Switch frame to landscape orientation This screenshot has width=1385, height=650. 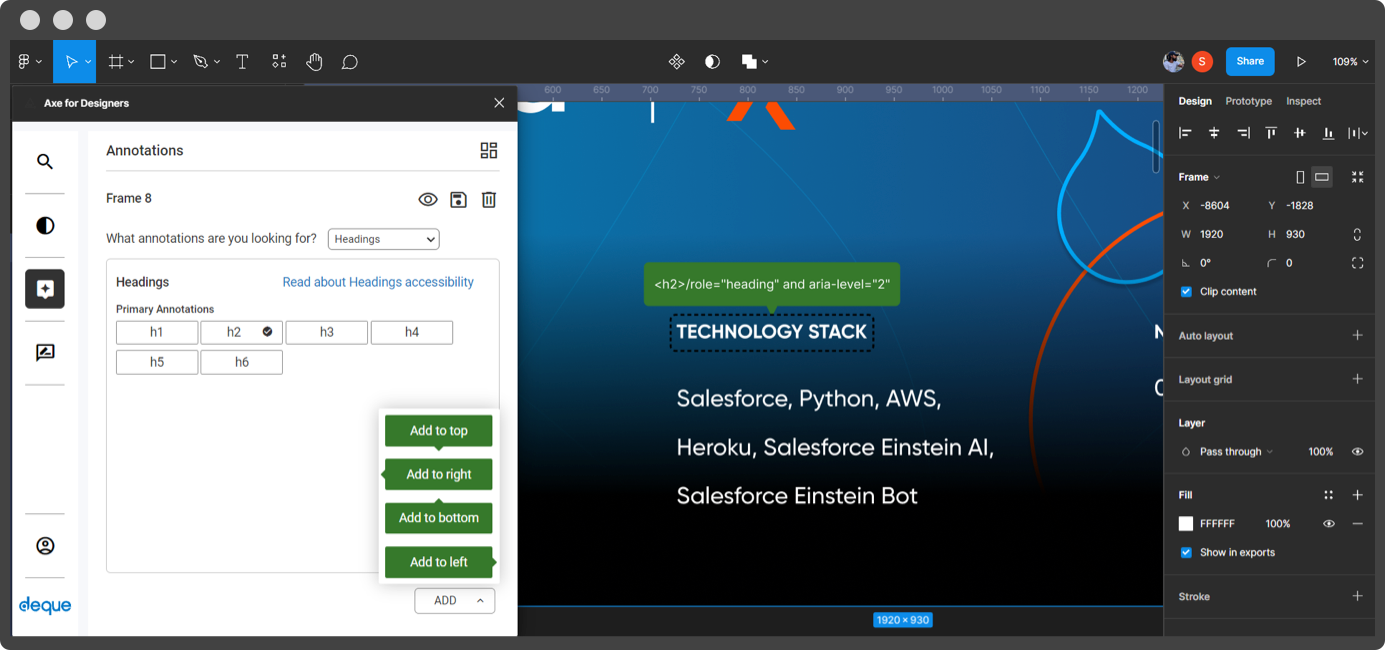[x=1322, y=177]
